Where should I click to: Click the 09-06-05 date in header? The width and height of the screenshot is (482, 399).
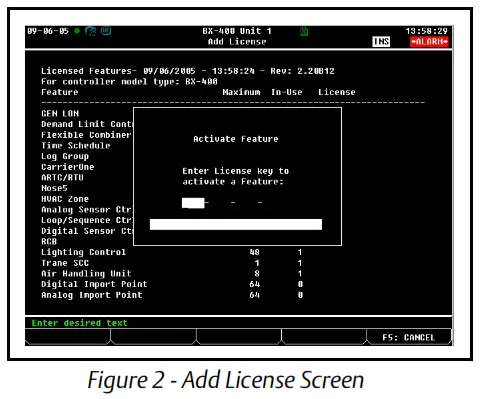48,31
